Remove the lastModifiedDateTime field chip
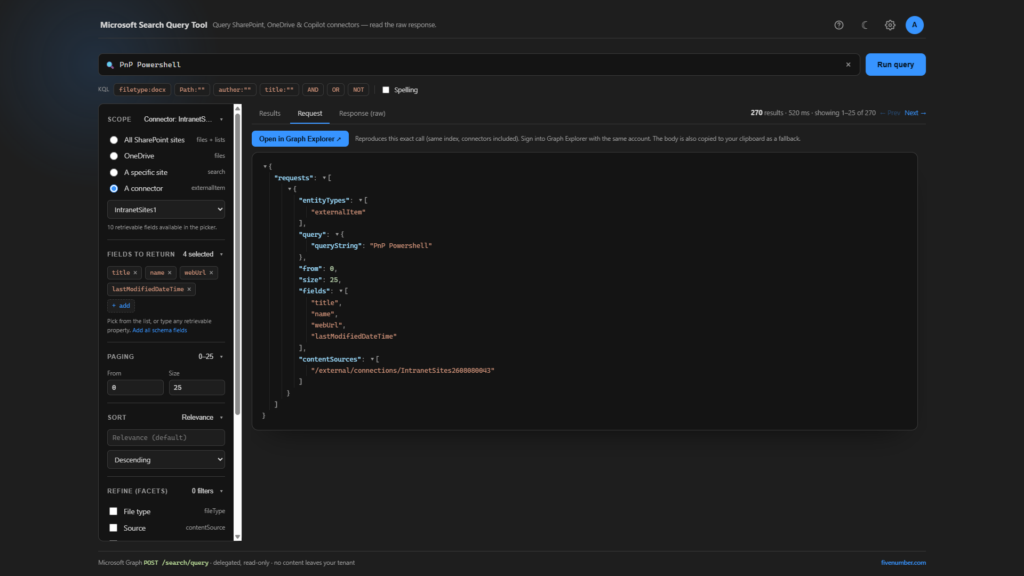This screenshot has width=1024, height=576. (x=189, y=289)
